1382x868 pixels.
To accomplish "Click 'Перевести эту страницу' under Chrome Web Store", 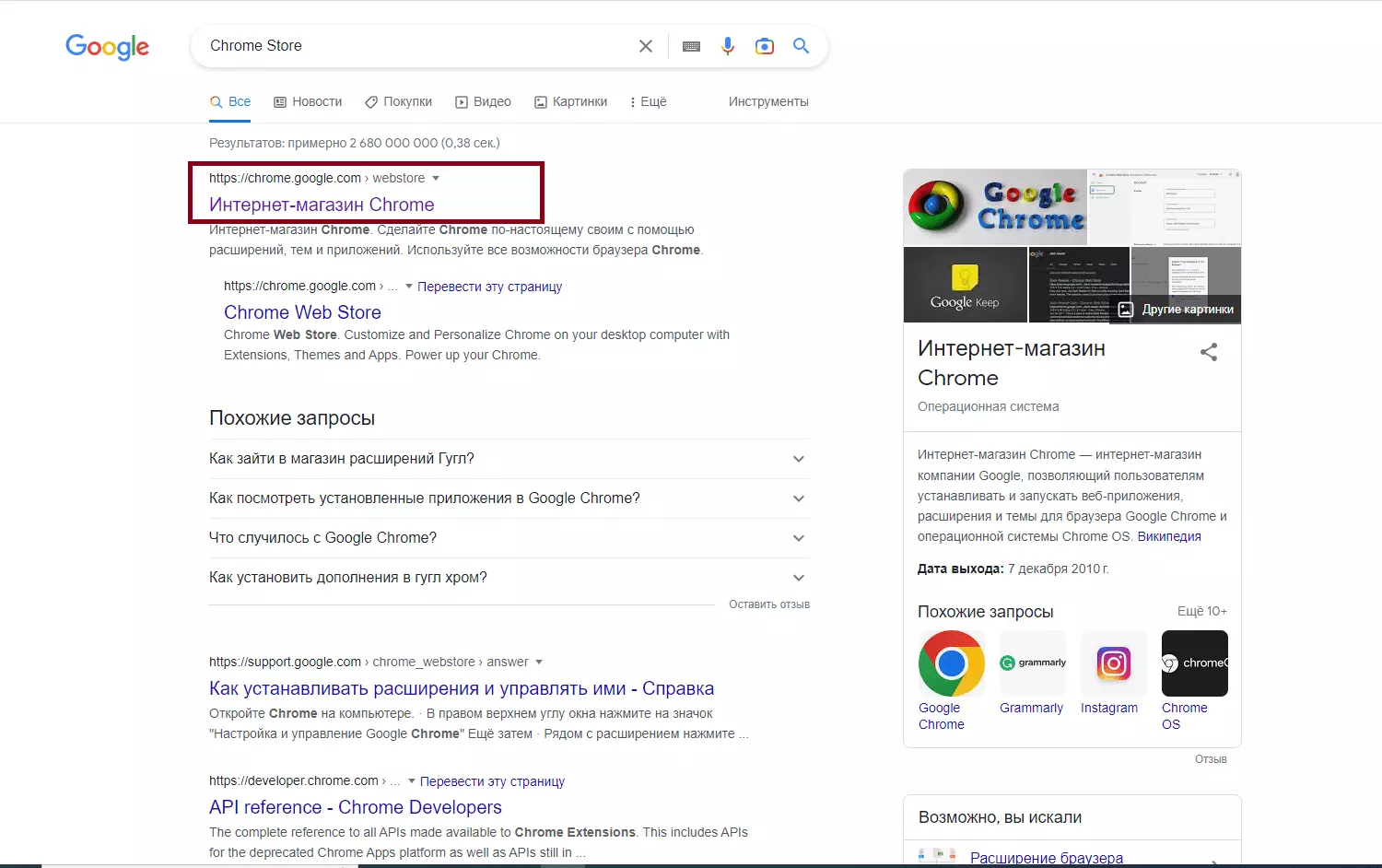I will tap(489, 287).
